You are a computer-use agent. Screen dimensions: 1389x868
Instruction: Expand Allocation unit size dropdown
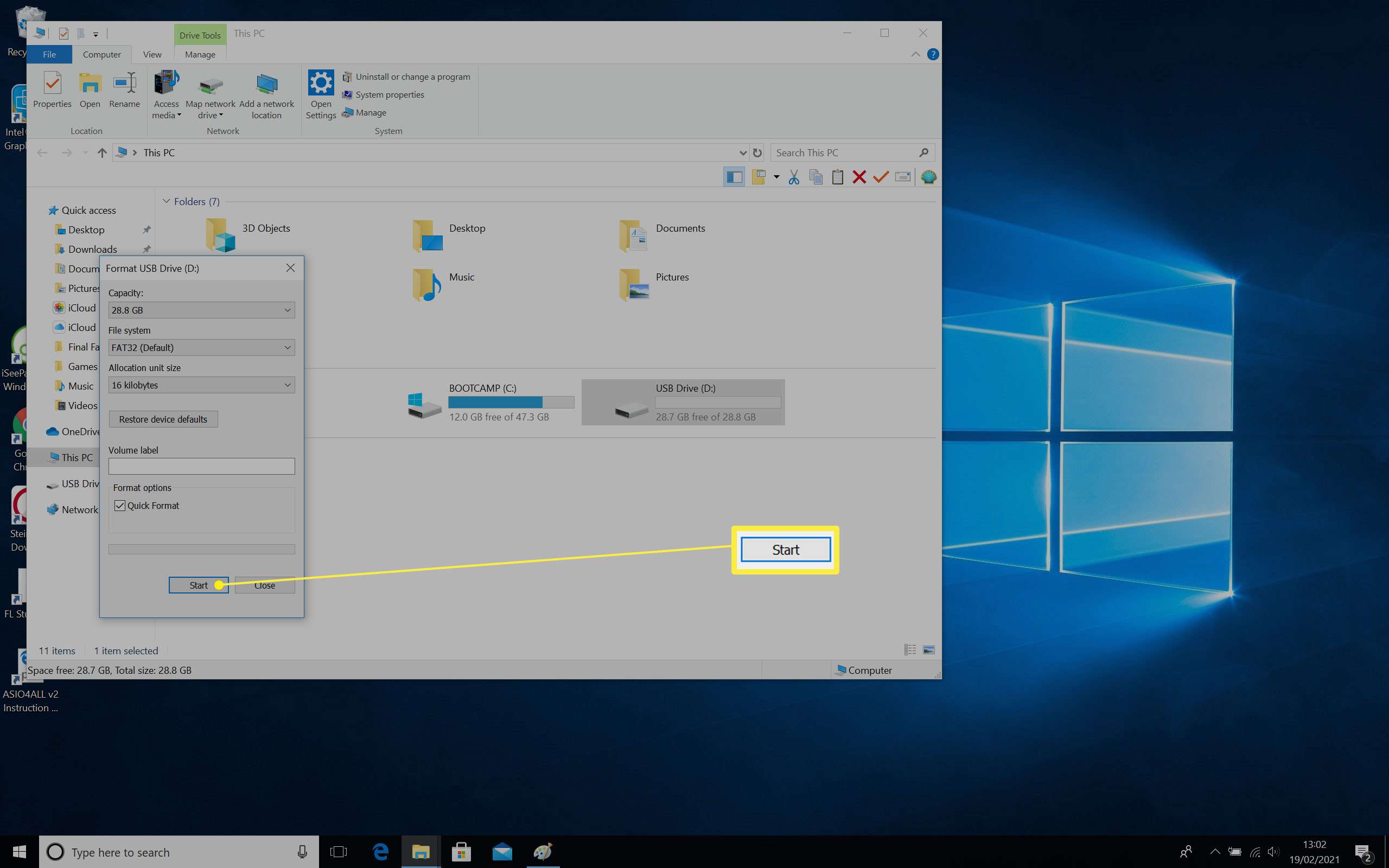click(287, 385)
